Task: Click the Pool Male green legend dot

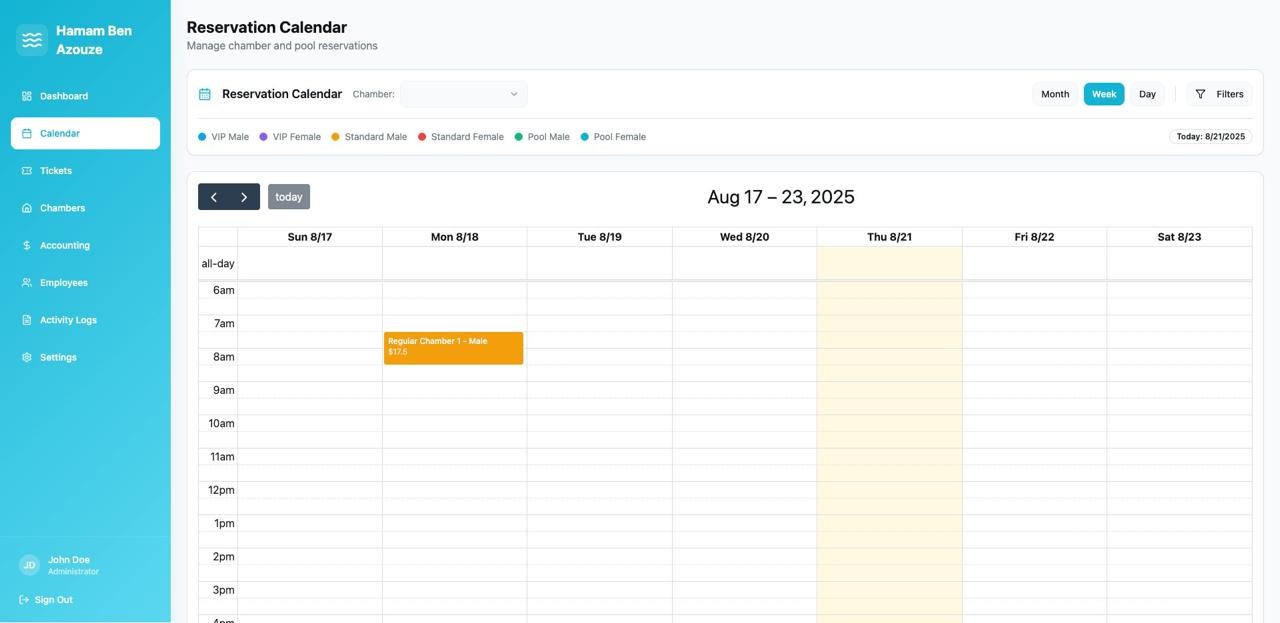Action: (518, 137)
